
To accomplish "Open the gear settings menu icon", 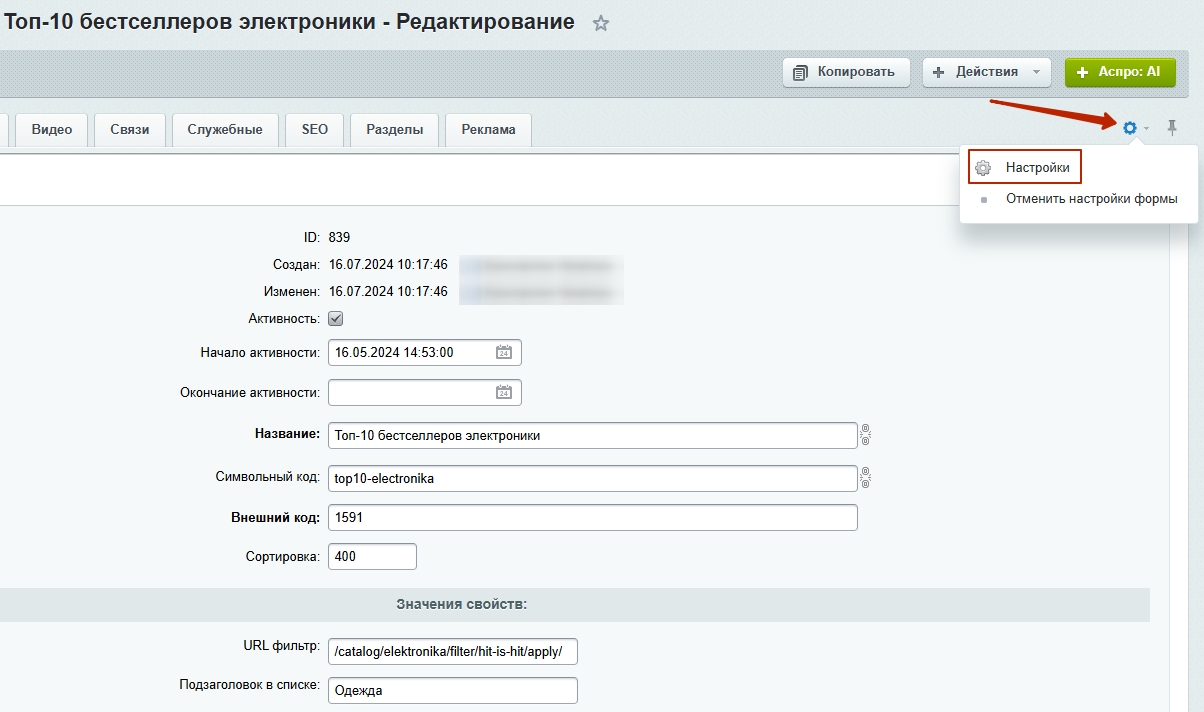I will [x=1130, y=128].
